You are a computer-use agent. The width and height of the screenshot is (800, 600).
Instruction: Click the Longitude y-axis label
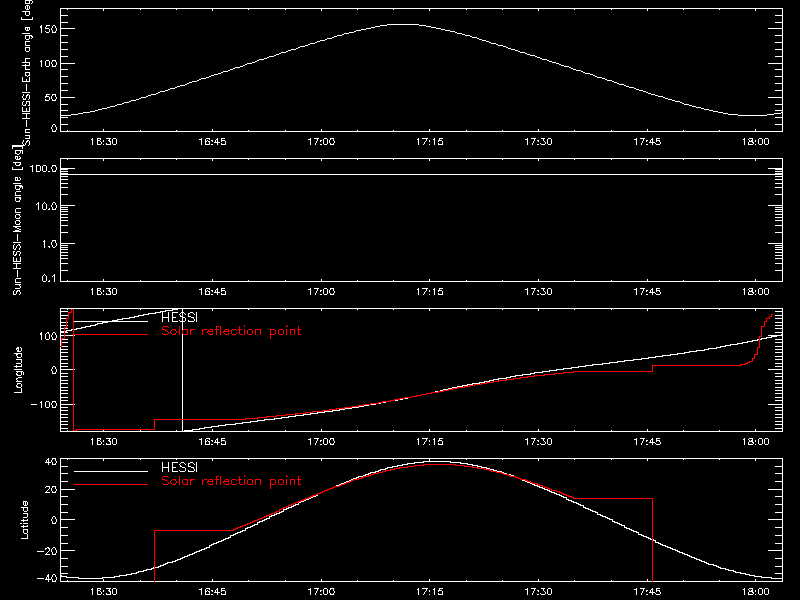click(18, 370)
